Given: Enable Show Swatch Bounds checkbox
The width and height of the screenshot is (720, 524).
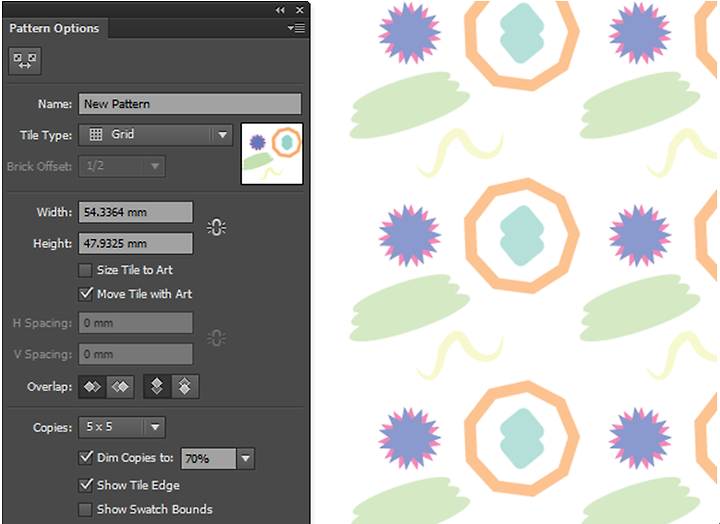Looking at the screenshot, I should click(85, 509).
